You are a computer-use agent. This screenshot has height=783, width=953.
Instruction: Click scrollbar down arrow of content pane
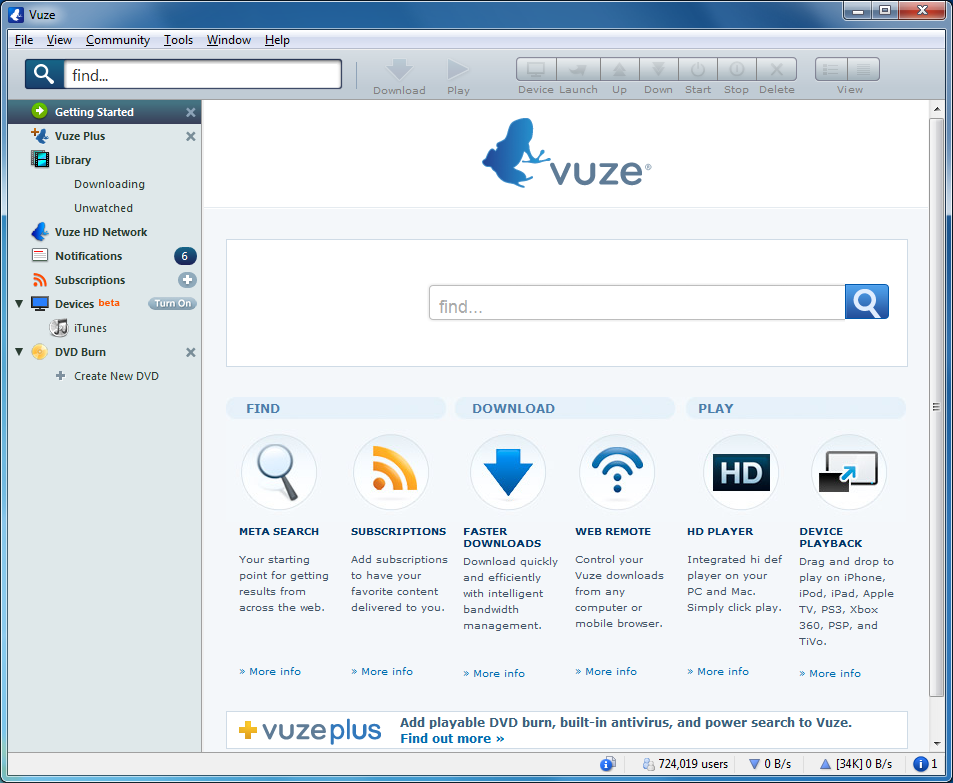936,743
